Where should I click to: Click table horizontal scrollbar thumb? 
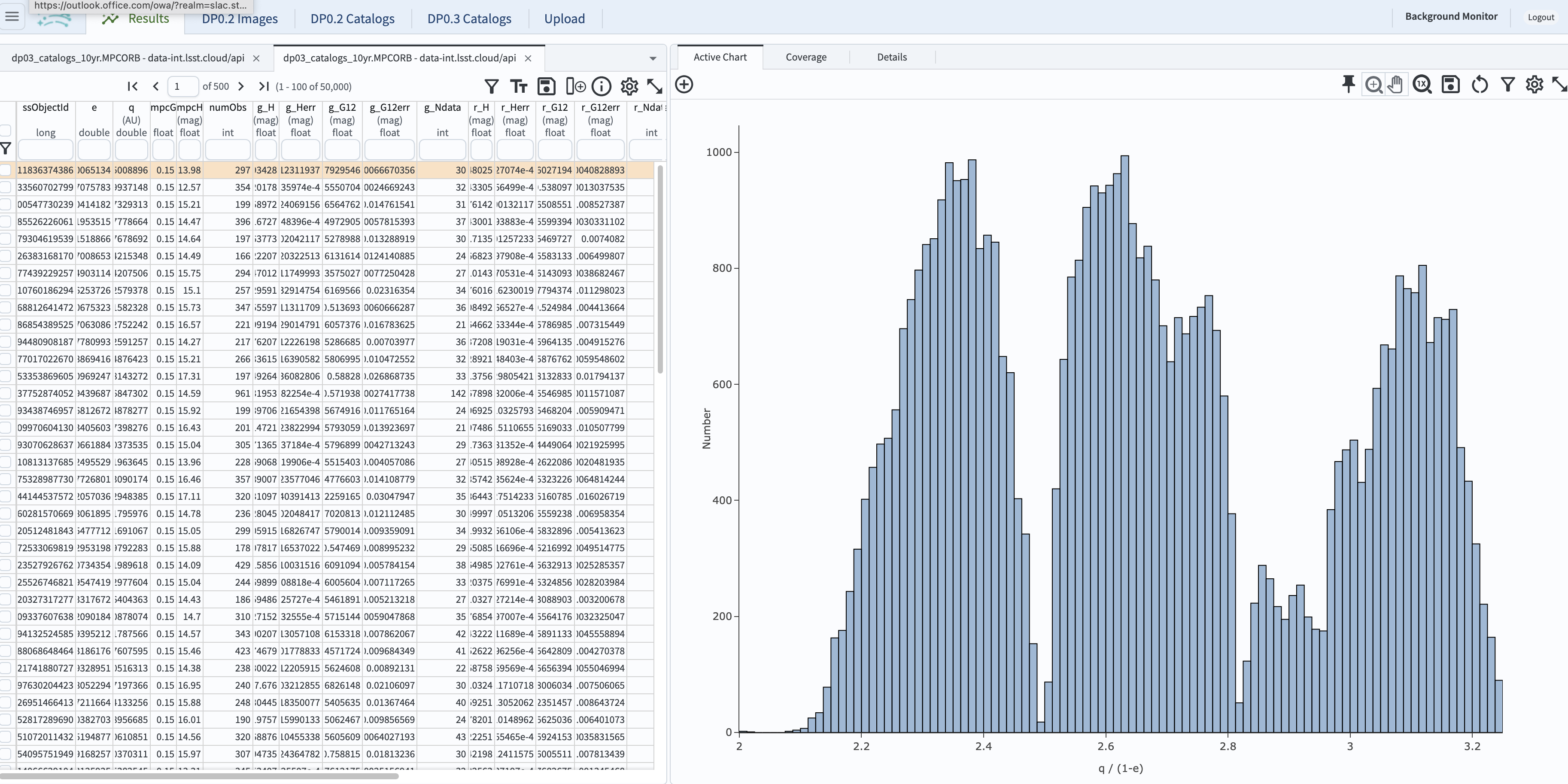200,775
